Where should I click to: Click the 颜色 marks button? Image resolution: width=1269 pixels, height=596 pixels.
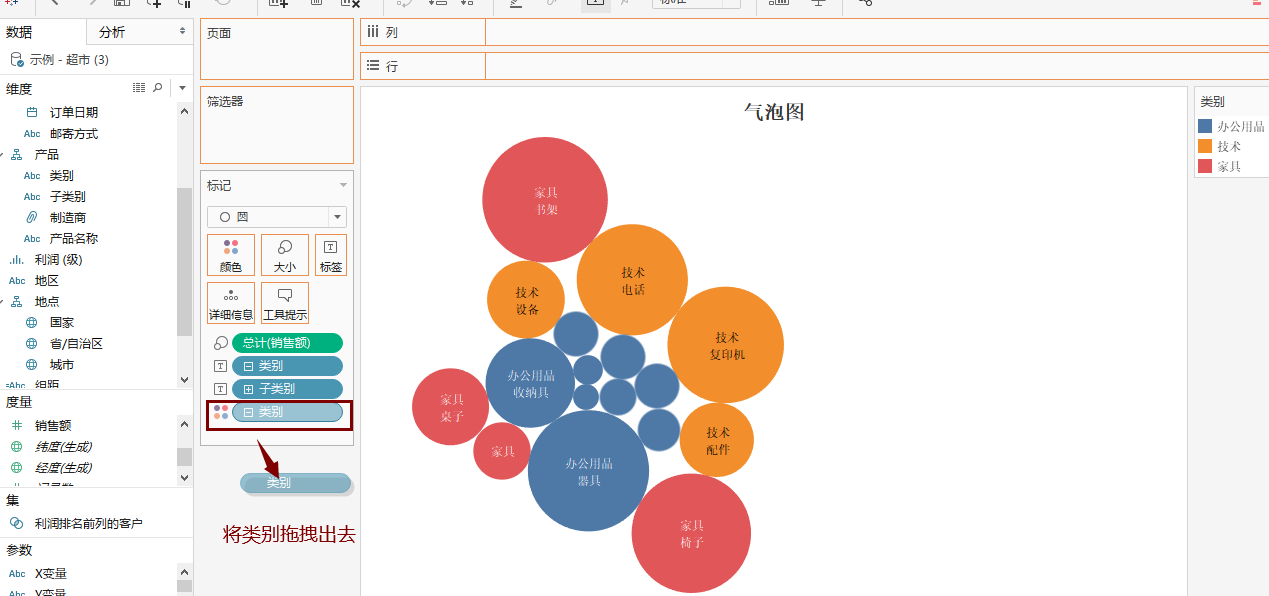click(231, 255)
